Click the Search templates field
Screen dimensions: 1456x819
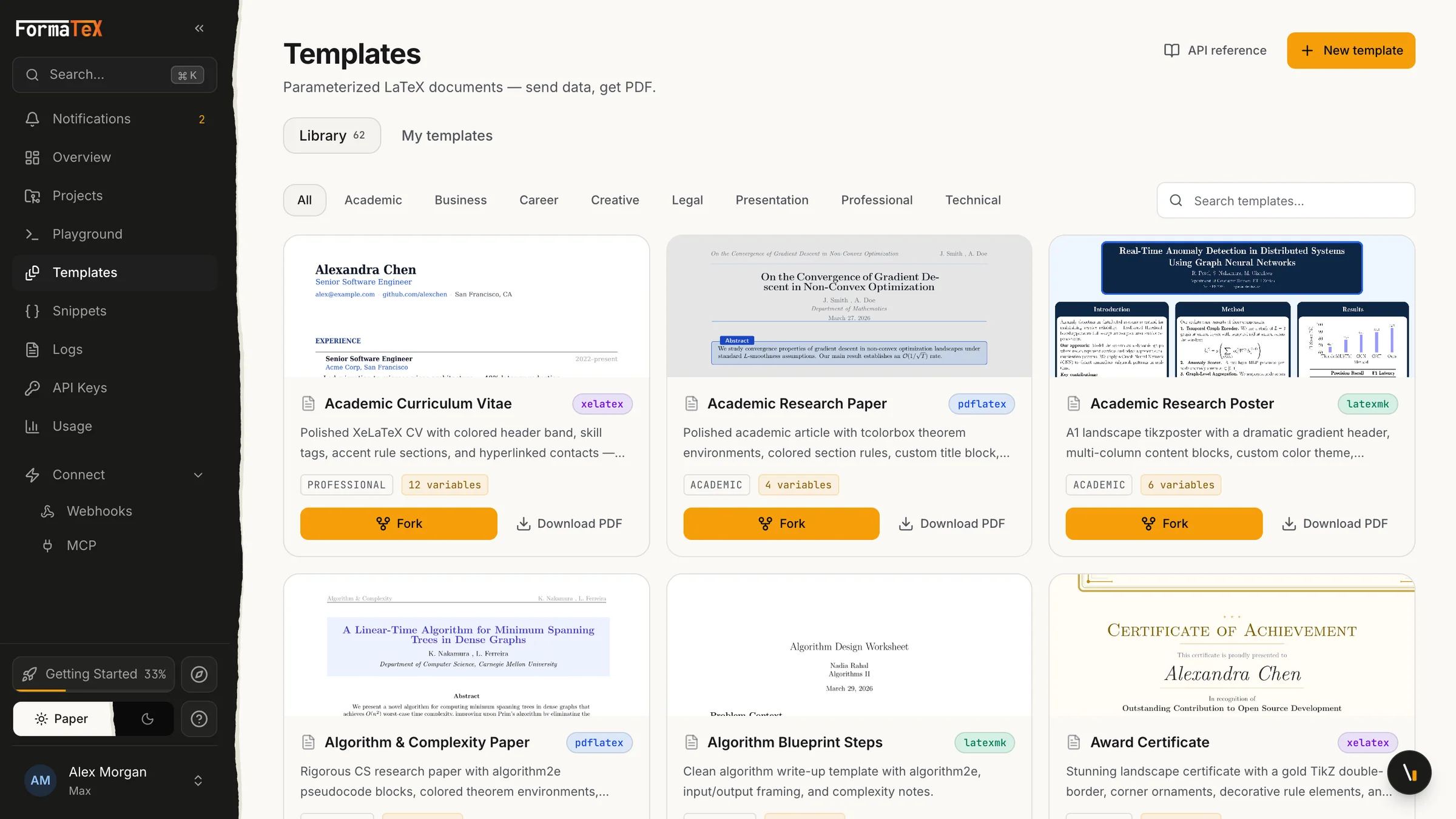(1286, 200)
